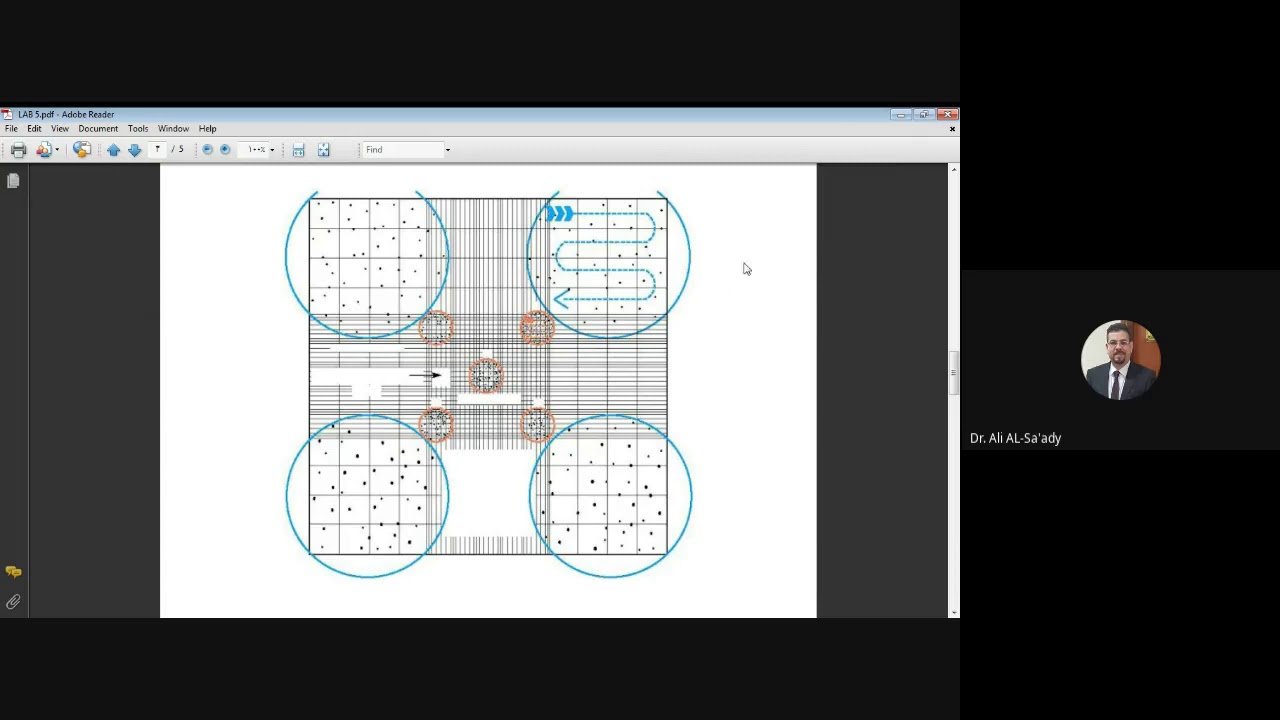Open the Document menu

tap(98, 129)
